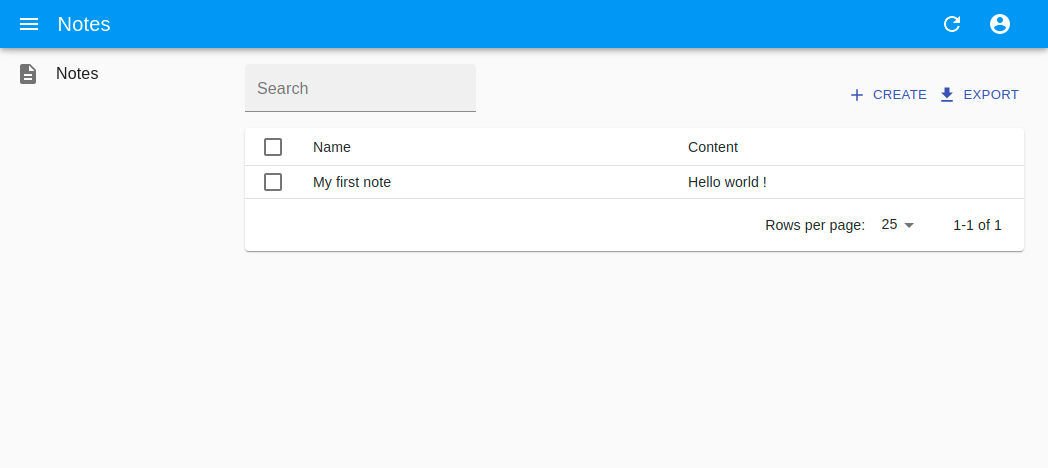Click the refresh icon in app bar
Screen dimensions: 1048x468
(x=952, y=24)
